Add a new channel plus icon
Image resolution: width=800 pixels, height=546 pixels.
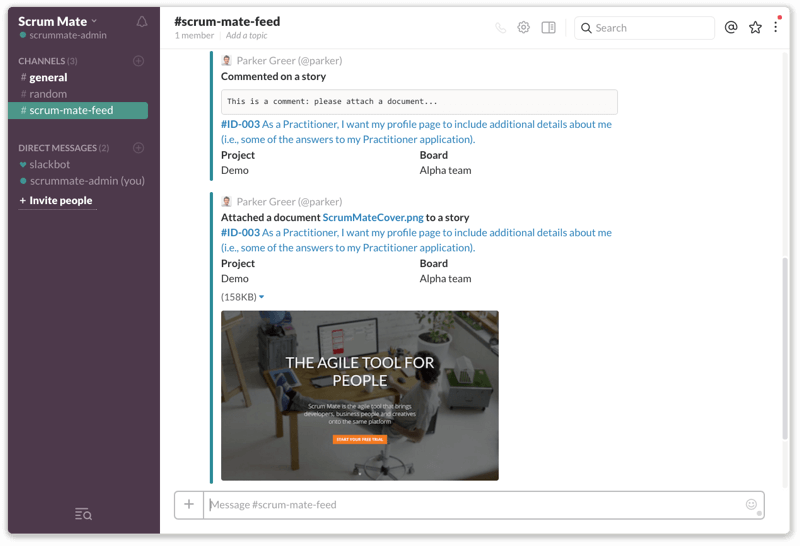(x=138, y=61)
